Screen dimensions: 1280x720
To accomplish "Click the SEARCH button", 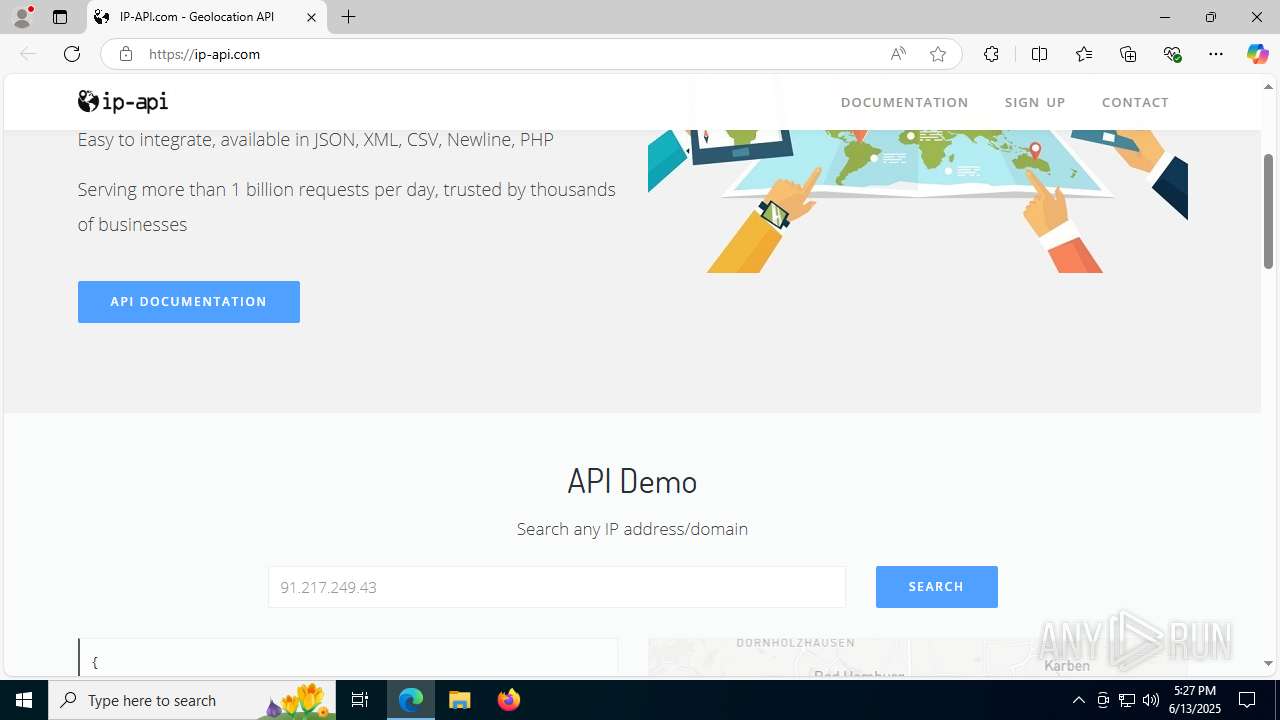I will click(937, 587).
